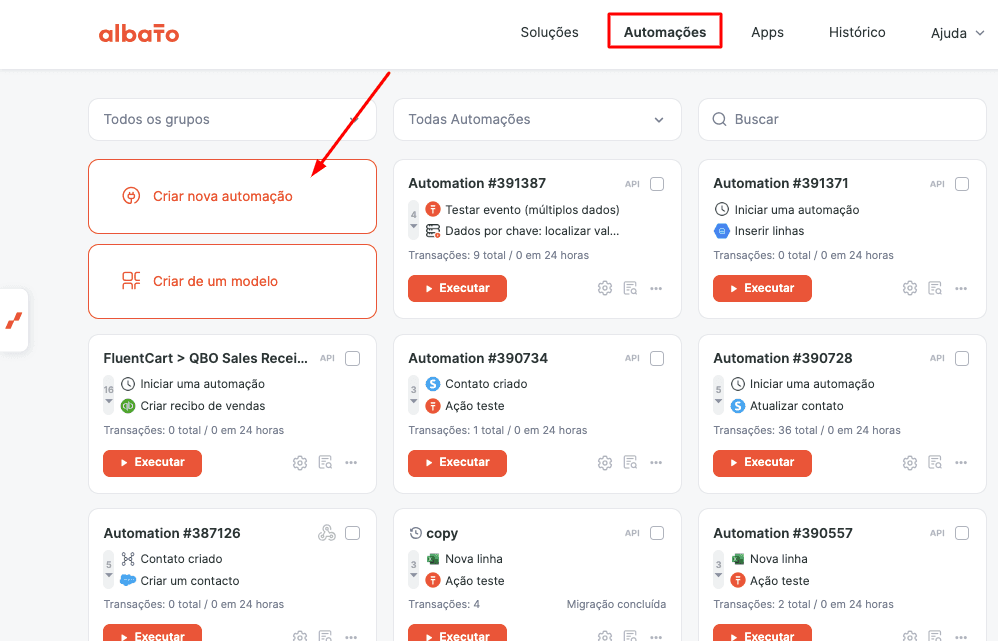This screenshot has width=998, height=641.
Task: Open log icon for Automation #390734
Action: click(630, 463)
